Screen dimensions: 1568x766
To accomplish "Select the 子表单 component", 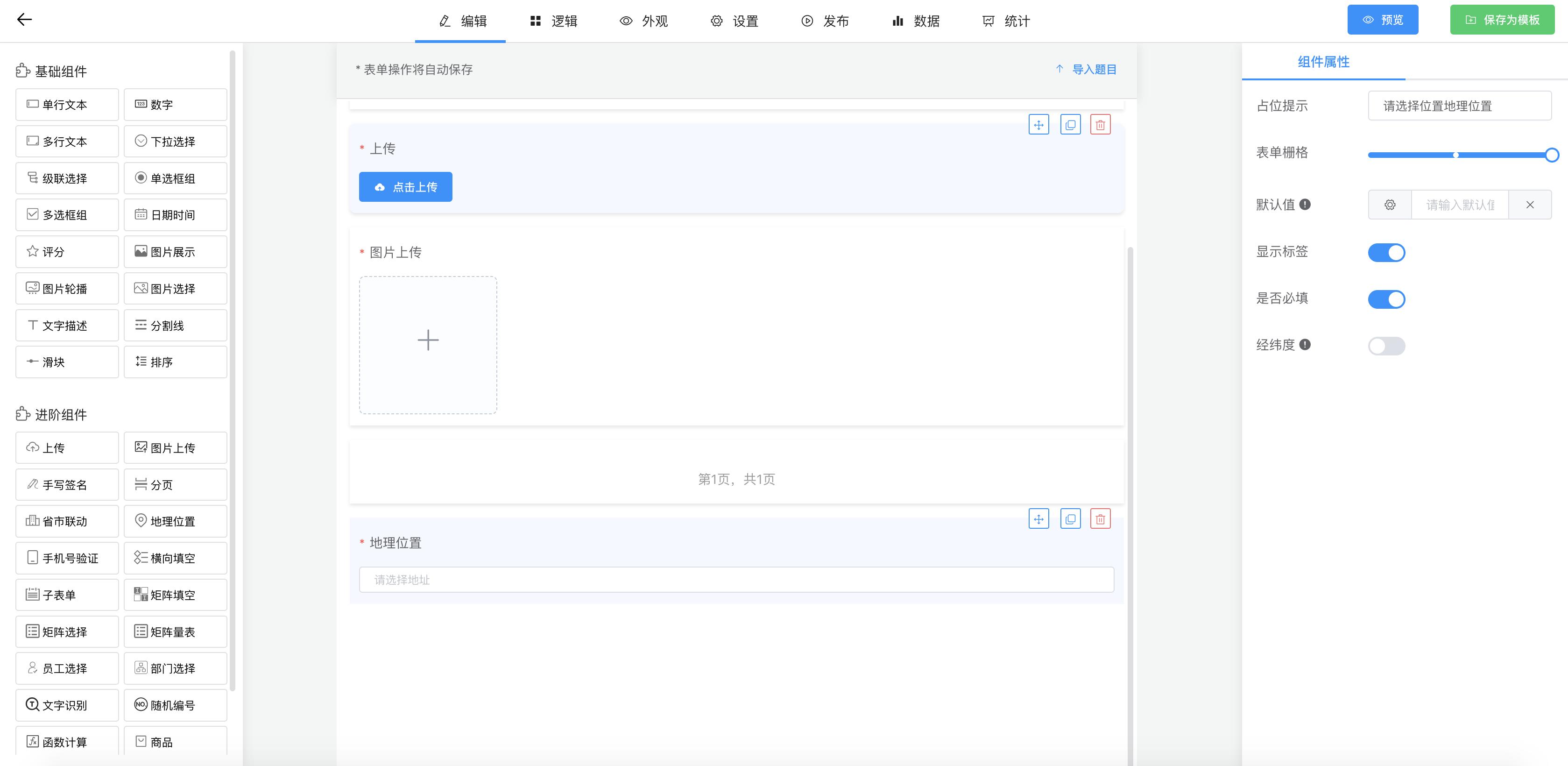I will 67,594.
